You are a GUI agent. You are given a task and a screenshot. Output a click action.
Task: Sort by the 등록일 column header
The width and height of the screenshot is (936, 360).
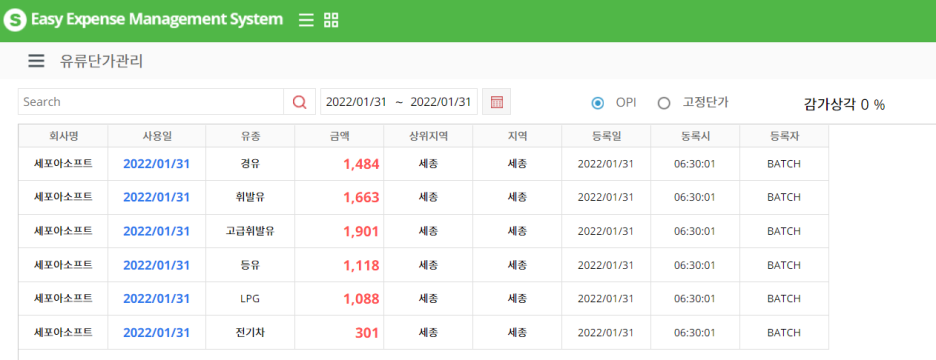pos(606,136)
